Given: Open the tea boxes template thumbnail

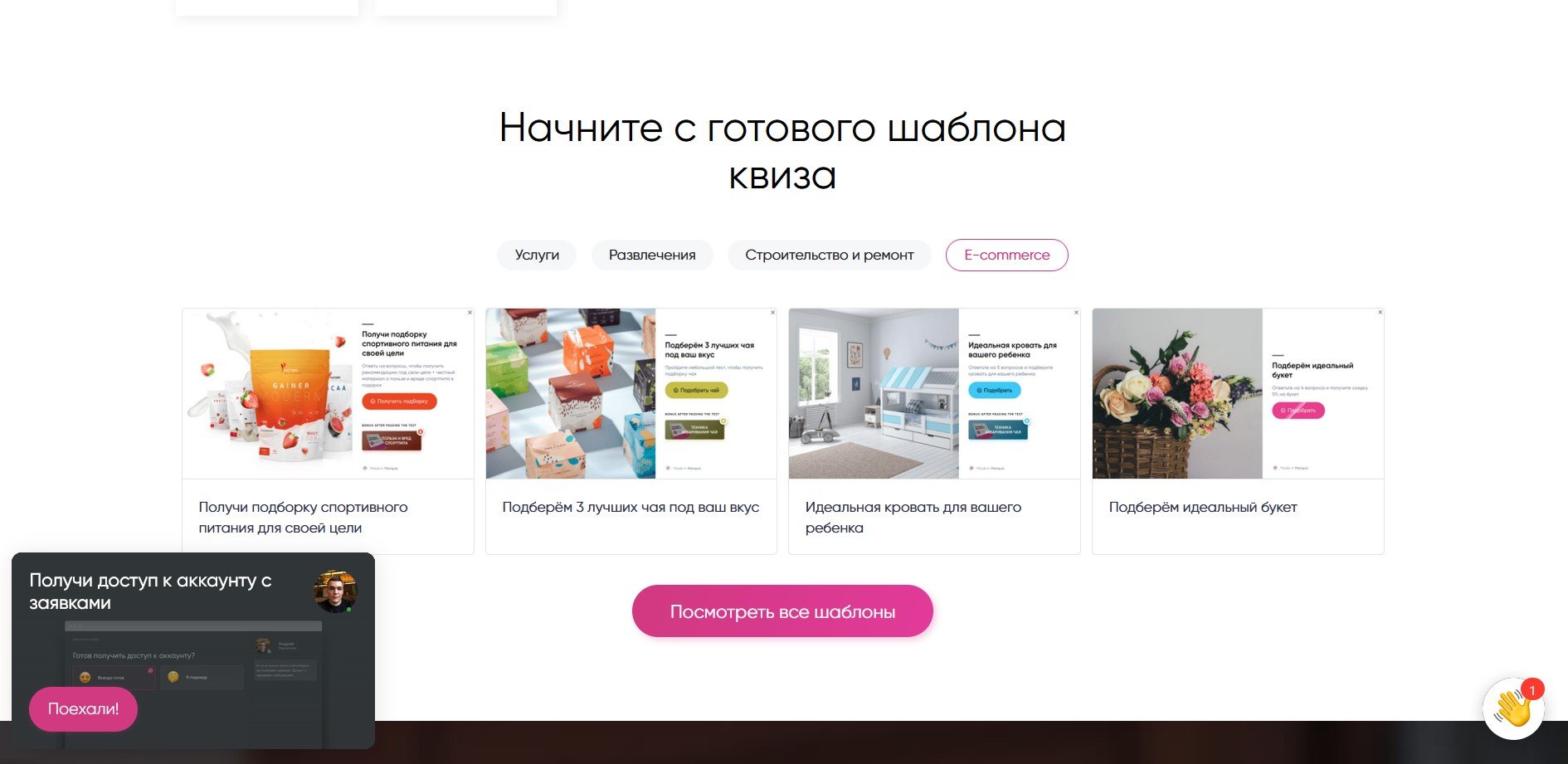Looking at the screenshot, I should [x=570, y=394].
